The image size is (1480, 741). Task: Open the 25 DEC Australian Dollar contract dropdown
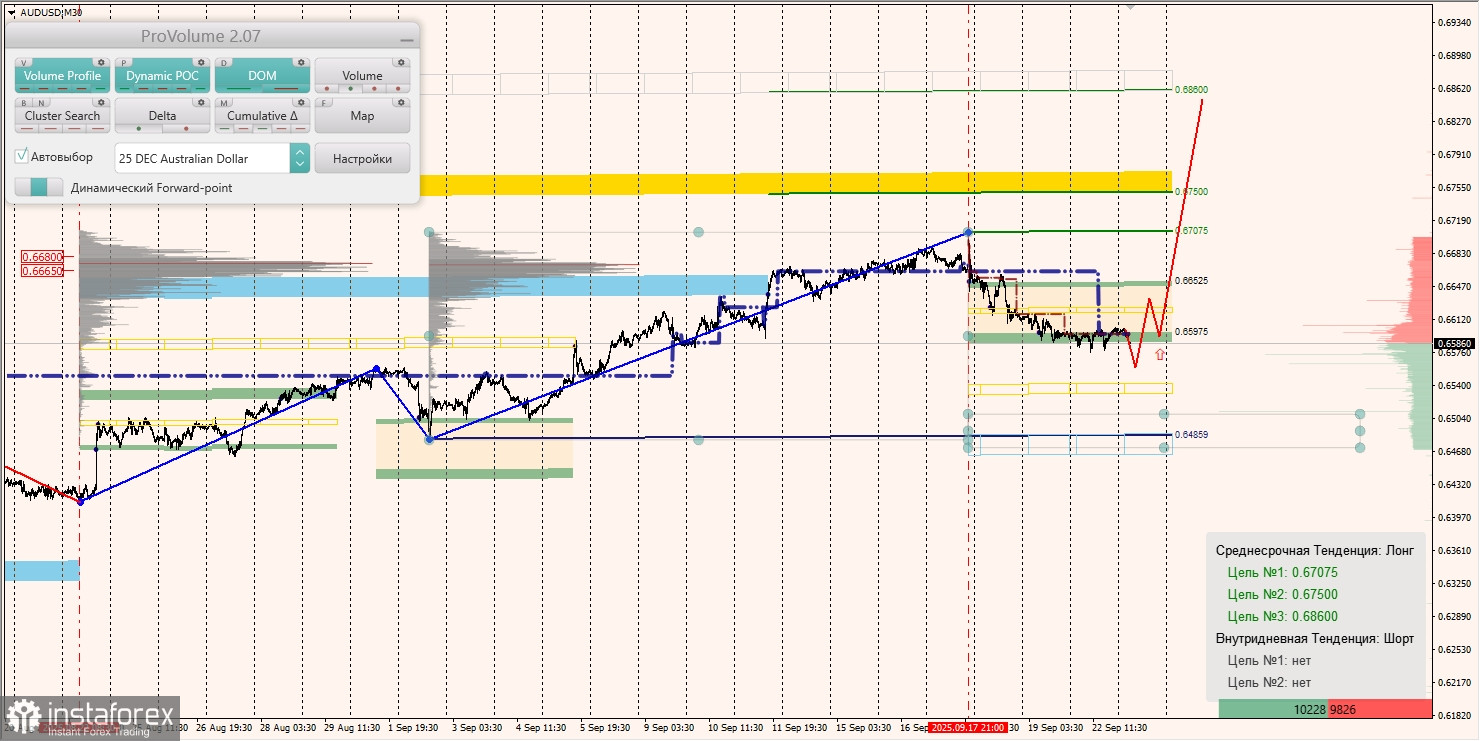pos(202,158)
